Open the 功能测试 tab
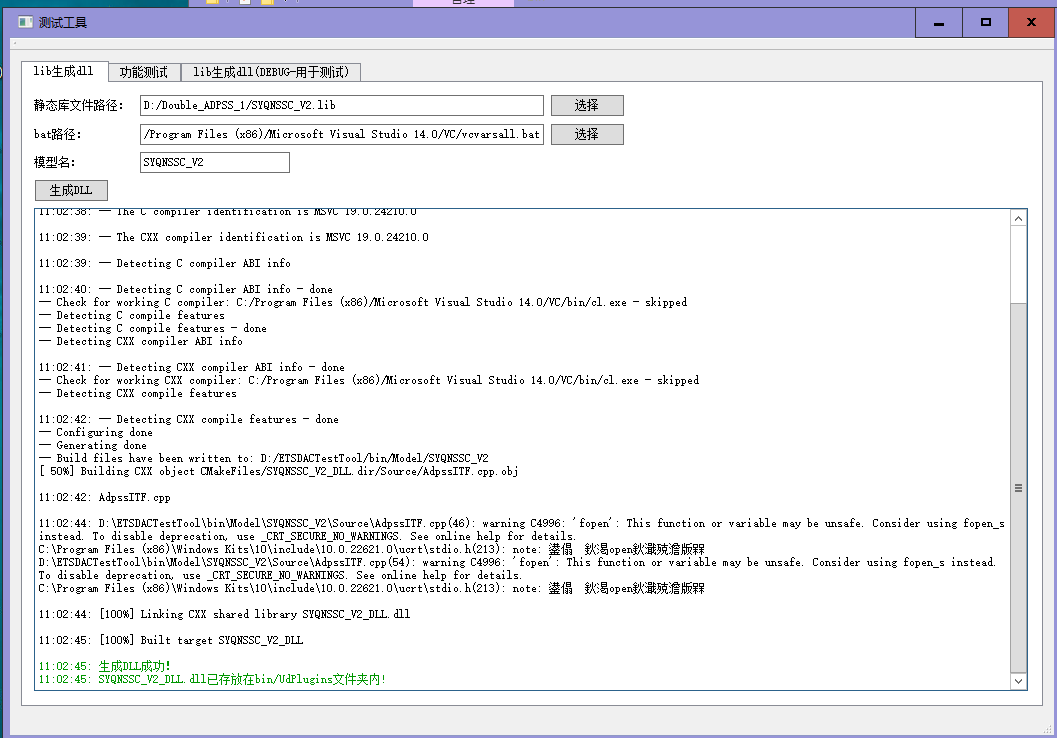Image resolution: width=1057 pixels, height=738 pixels. 144,72
